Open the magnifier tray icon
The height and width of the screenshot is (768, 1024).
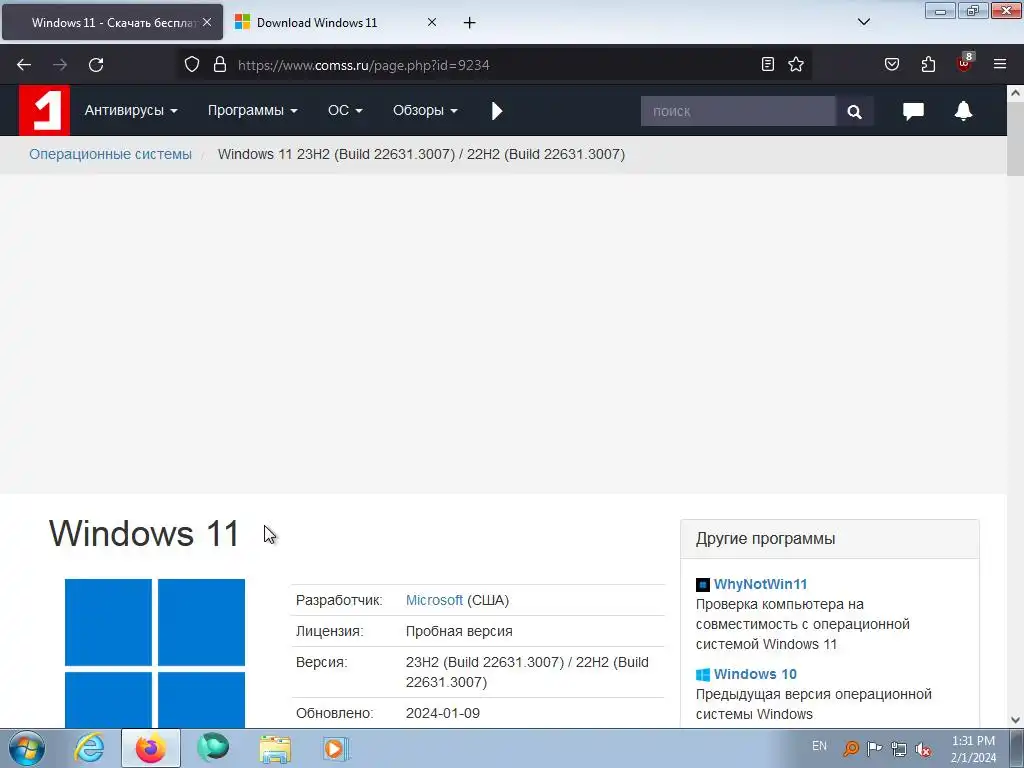point(850,748)
